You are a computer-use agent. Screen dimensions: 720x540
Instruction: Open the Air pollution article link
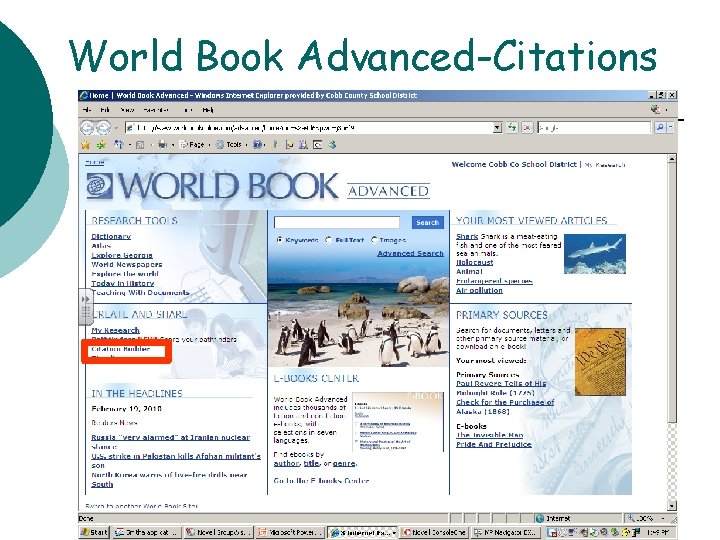(x=479, y=290)
